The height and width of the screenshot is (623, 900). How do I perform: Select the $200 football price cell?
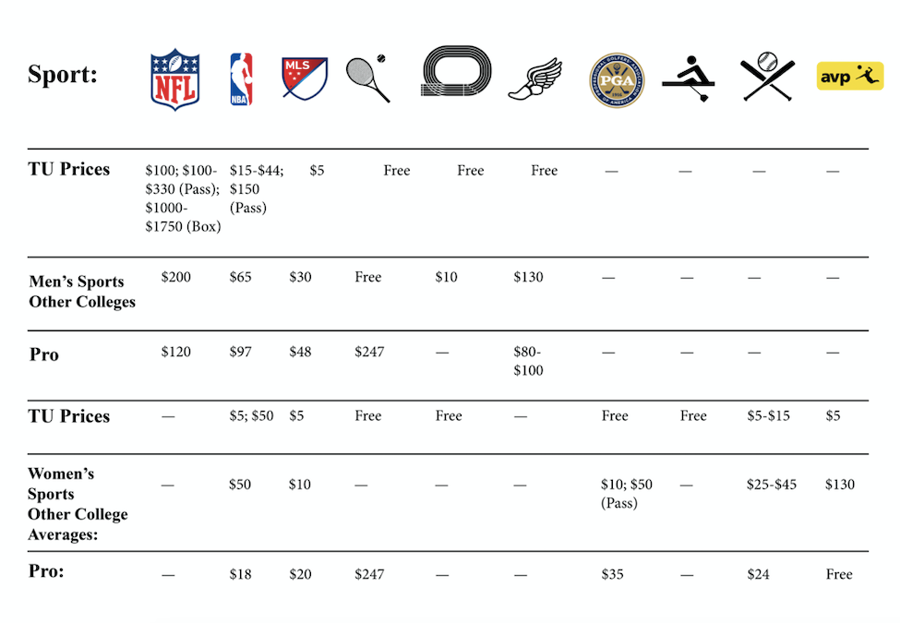(176, 277)
